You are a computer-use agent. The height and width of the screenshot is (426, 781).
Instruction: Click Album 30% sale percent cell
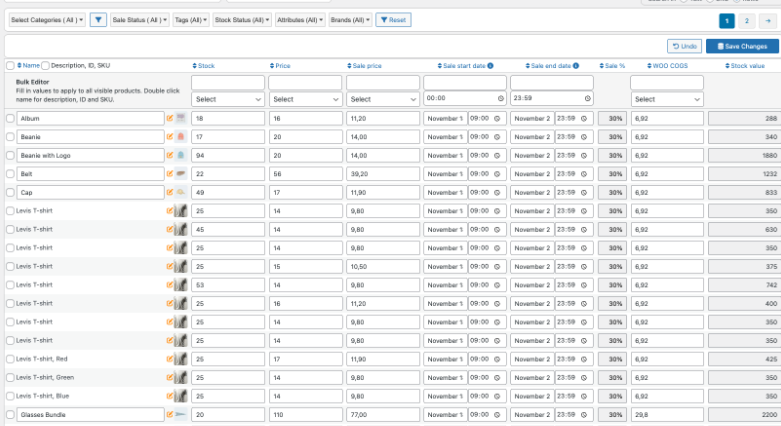(612, 119)
